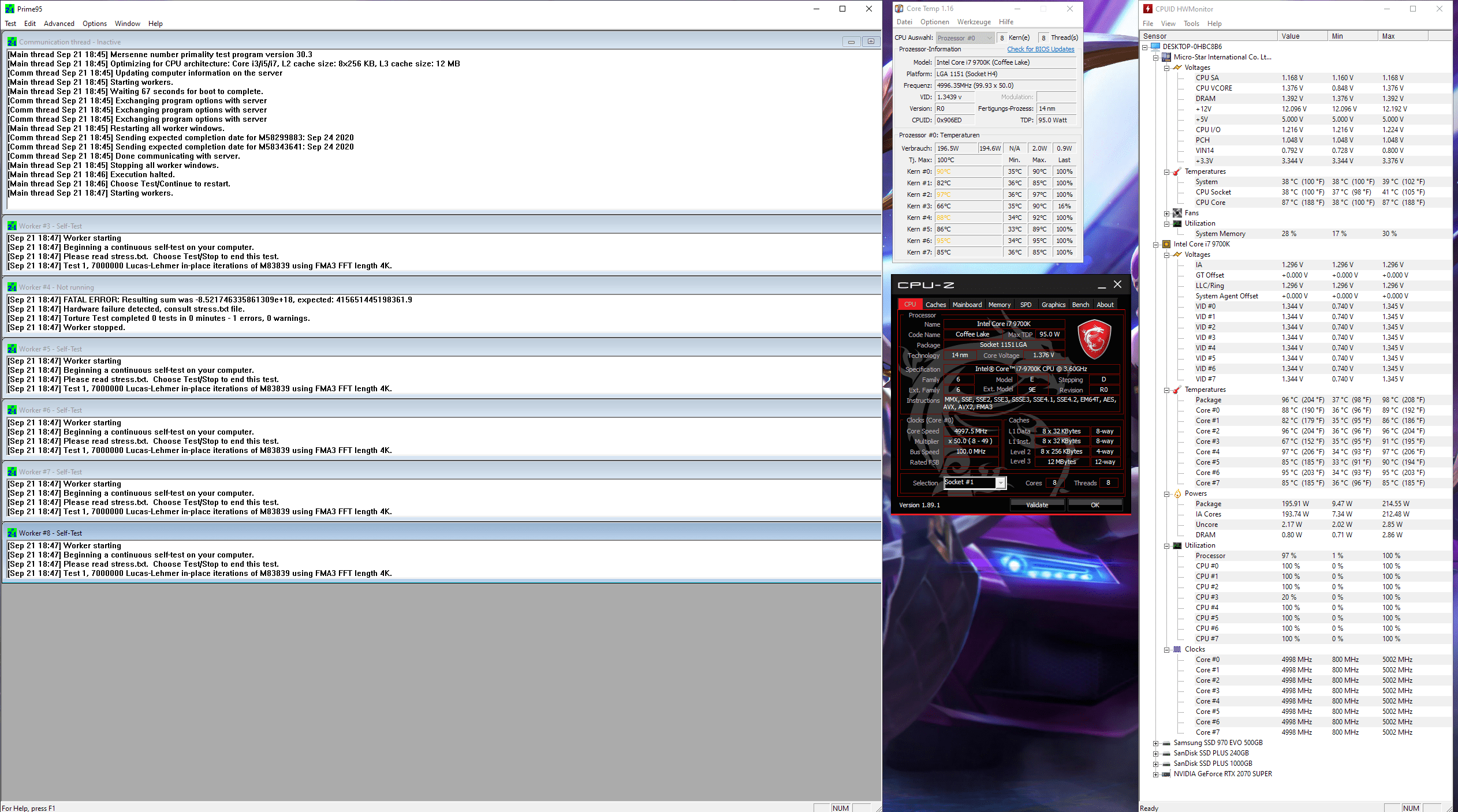Image resolution: width=1458 pixels, height=812 pixels.
Task: Click the Value column header in HWMonitor
Action: click(1302, 36)
